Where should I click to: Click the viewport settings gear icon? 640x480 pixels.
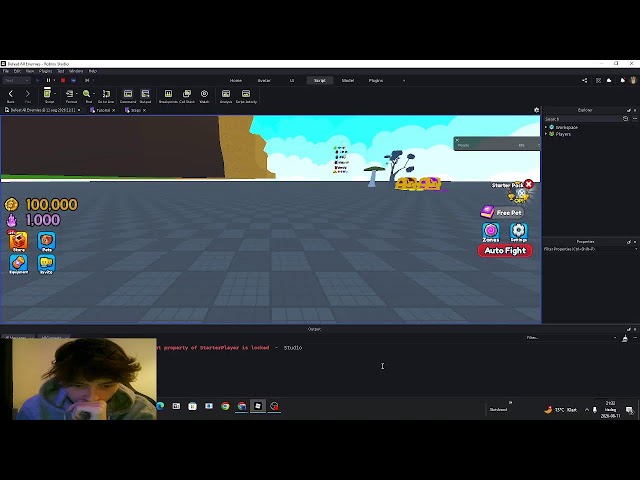(x=536, y=110)
